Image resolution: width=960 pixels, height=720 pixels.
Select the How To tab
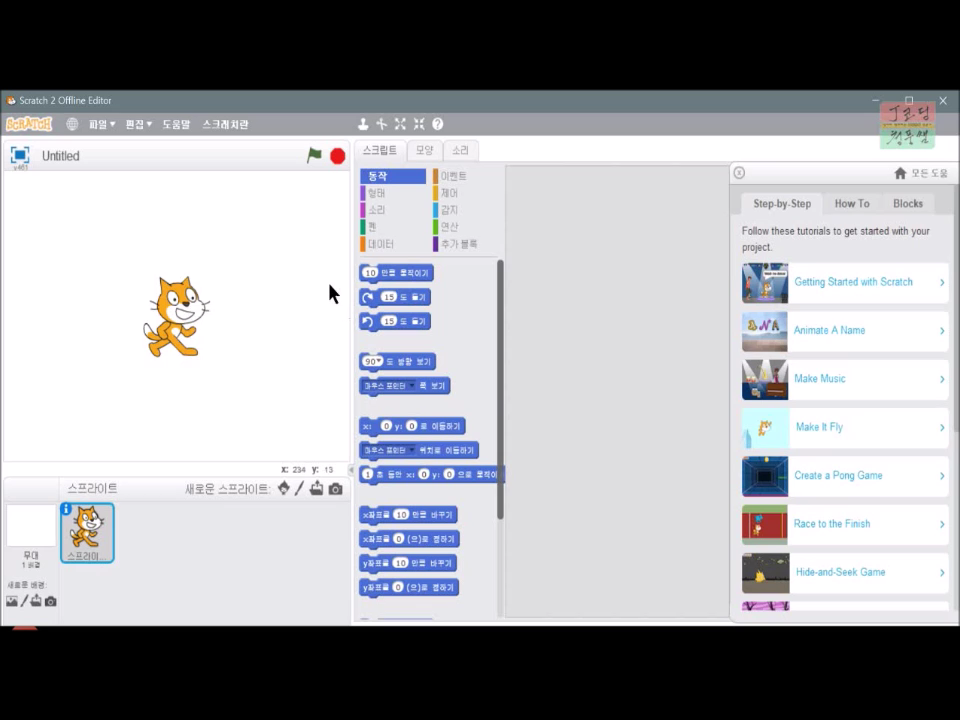pos(852,203)
